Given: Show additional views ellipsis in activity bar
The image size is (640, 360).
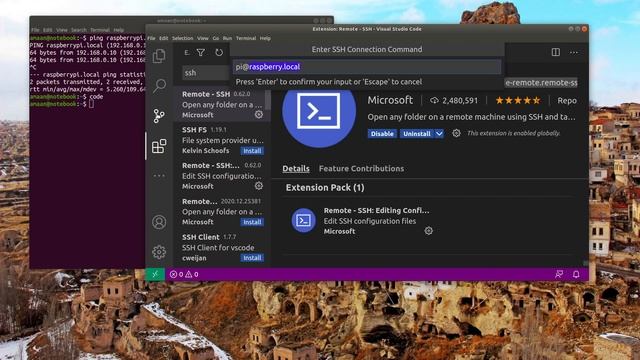Looking at the screenshot, I should [x=159, y=176].
